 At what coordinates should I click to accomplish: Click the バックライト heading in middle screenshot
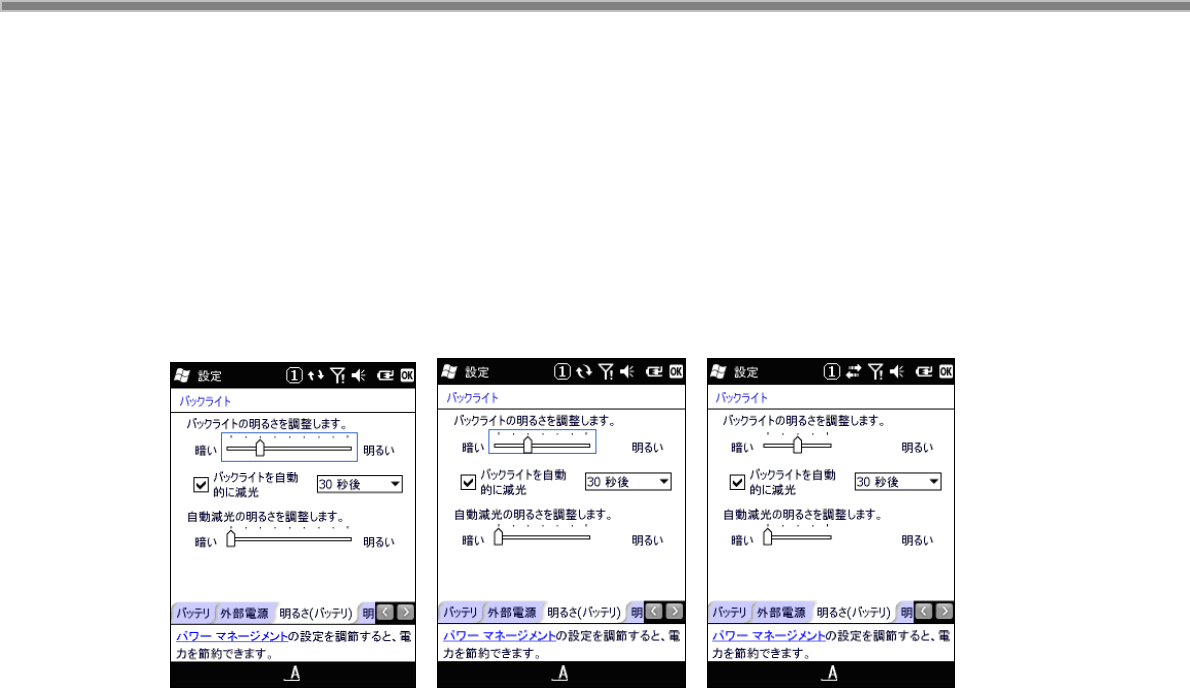coord(472,397)
